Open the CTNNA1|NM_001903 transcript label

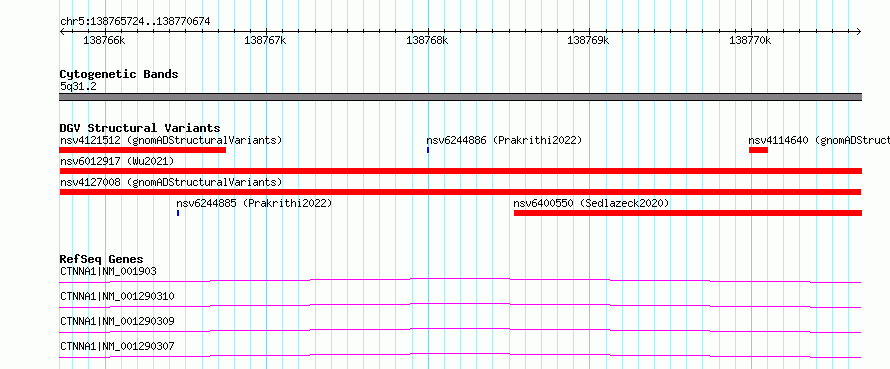point(108,271)
